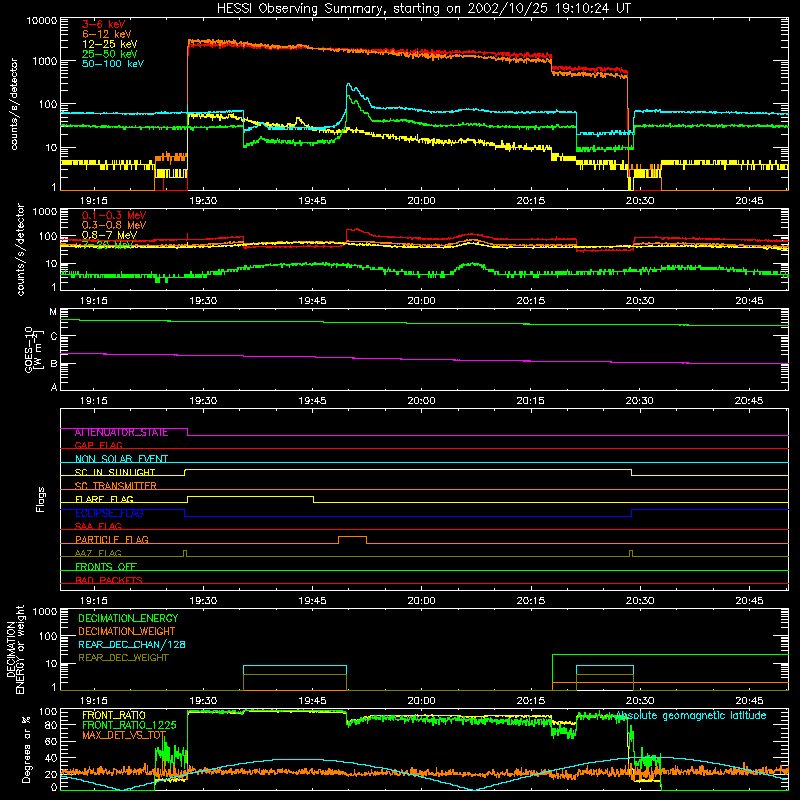The height and width of the screenshot is (800, 800).
Task: Click the 0.8-7 MeV legend label
Action: tap(109, 235)
